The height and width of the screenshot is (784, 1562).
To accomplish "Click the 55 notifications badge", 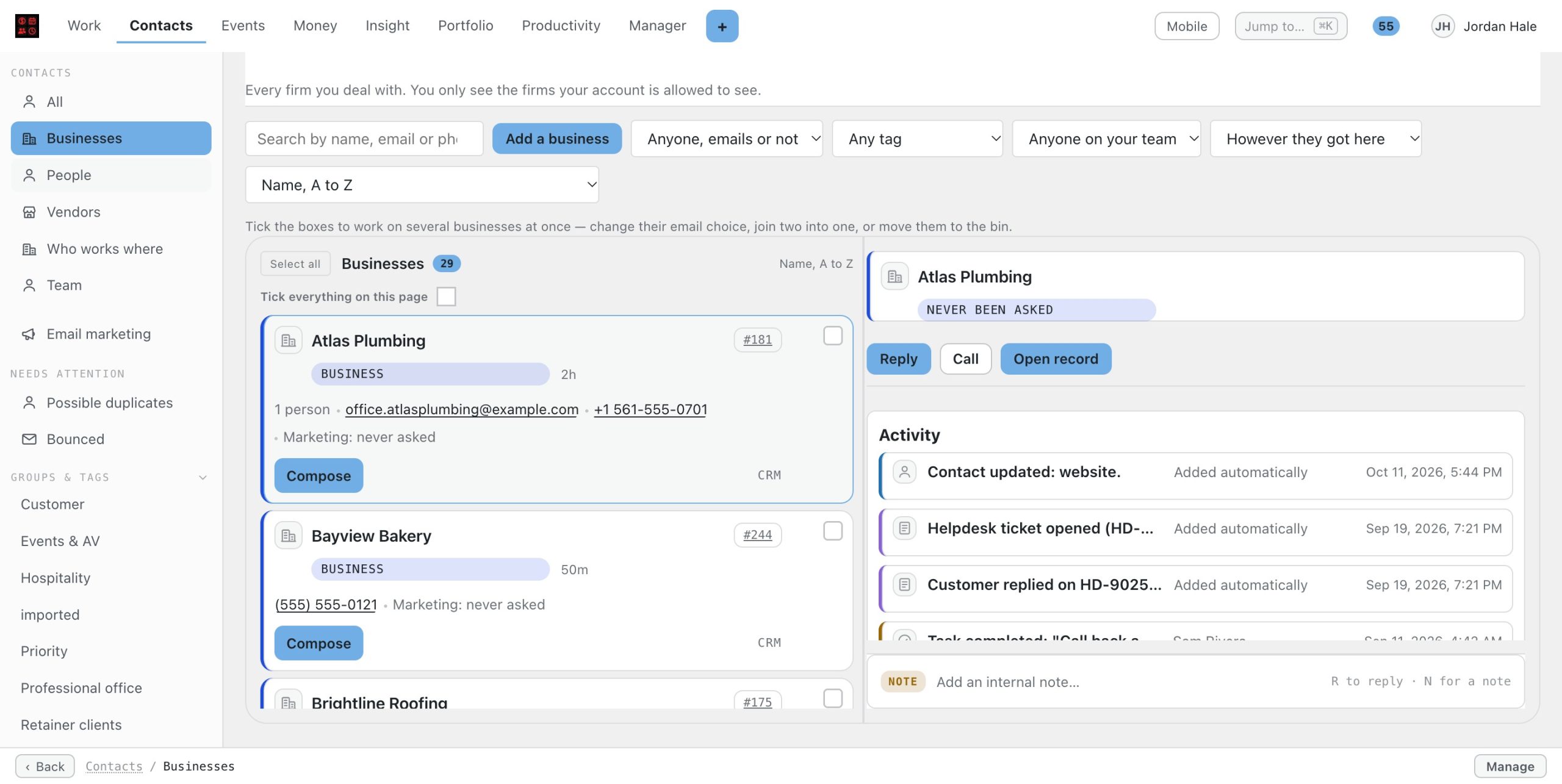I will click(1386, 26).
